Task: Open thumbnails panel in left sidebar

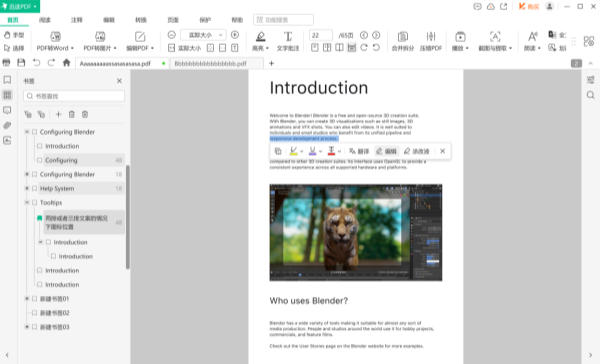Action: [7, 95]
